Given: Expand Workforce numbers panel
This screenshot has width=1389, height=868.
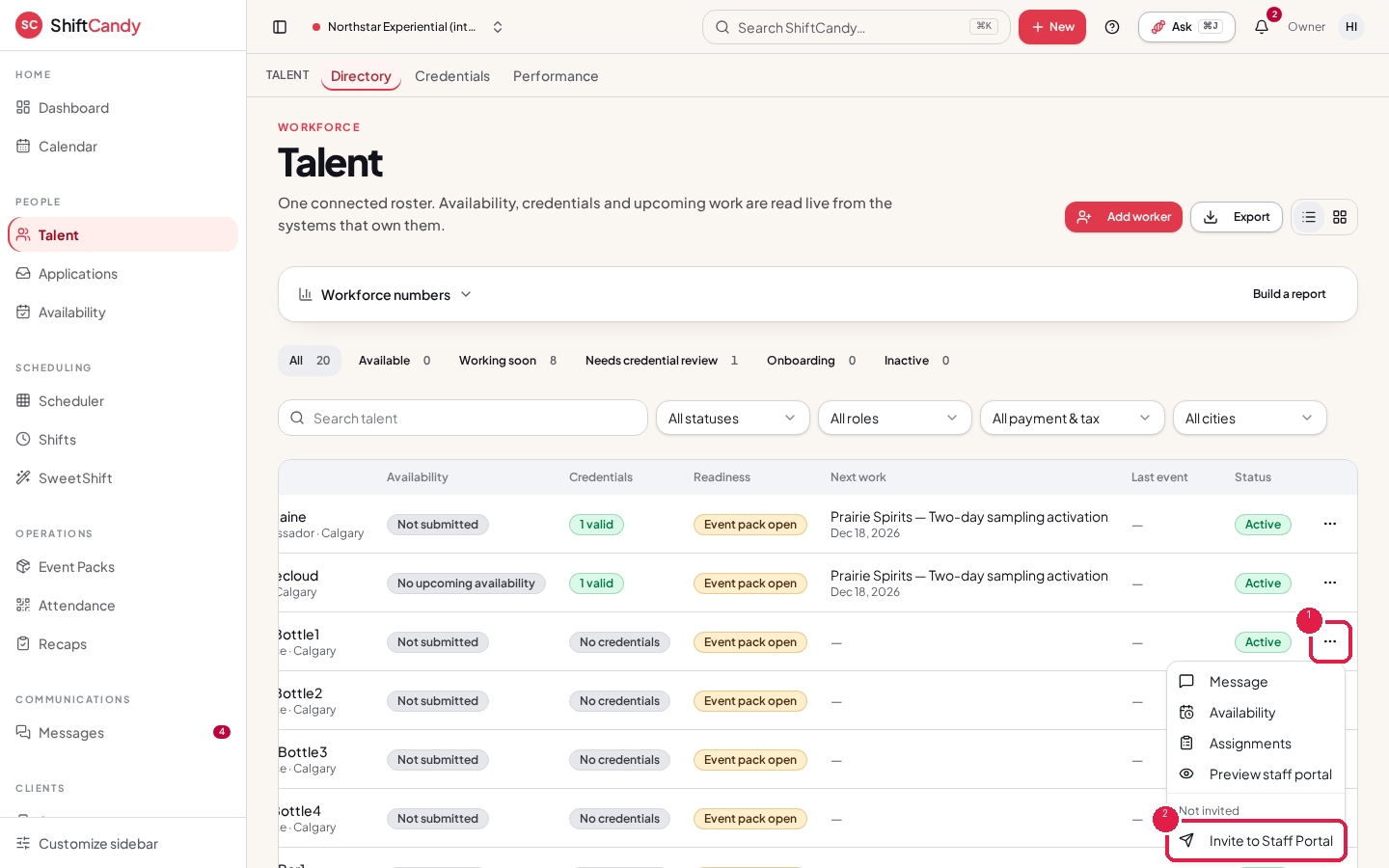Looking at the screenshot, I should (x=385, y=294).
